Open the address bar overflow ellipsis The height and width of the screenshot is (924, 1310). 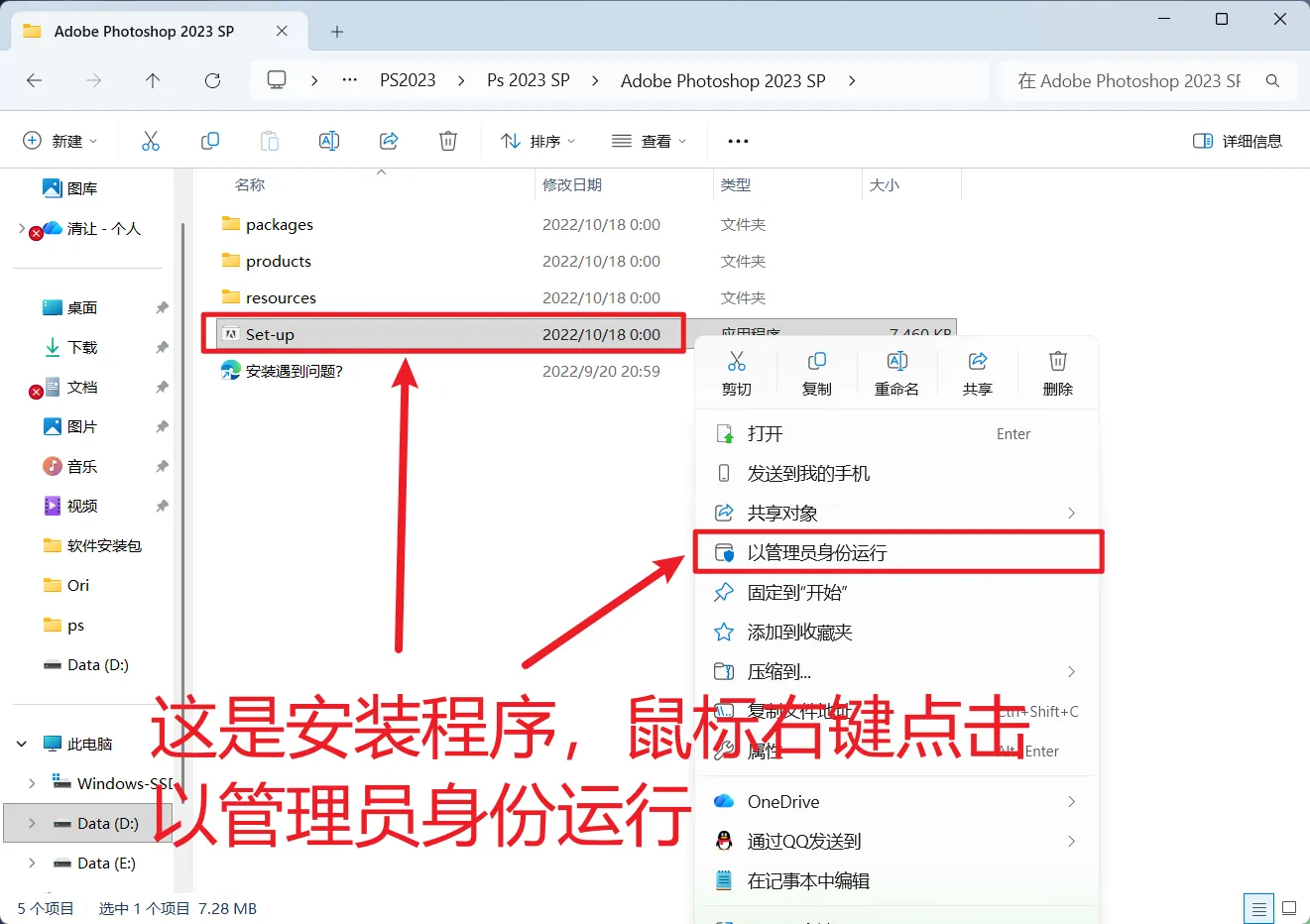click(350, 80)
